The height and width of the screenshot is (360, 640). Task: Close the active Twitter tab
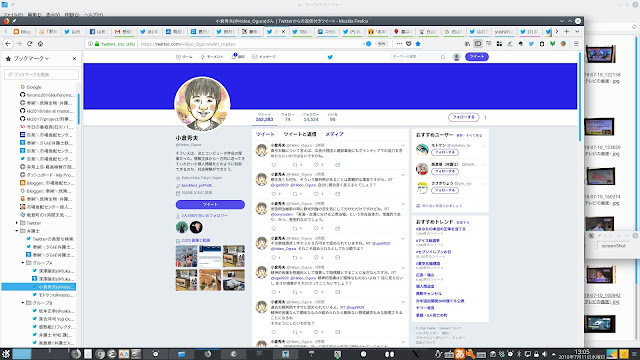[283, 31]
